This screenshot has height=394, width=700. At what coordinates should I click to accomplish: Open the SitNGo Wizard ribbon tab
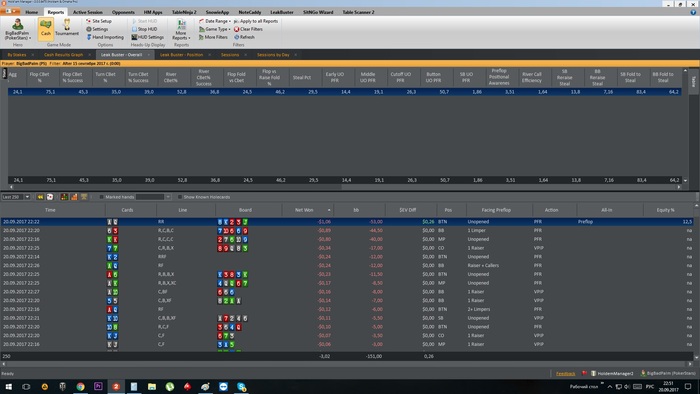tap(318, 12)
